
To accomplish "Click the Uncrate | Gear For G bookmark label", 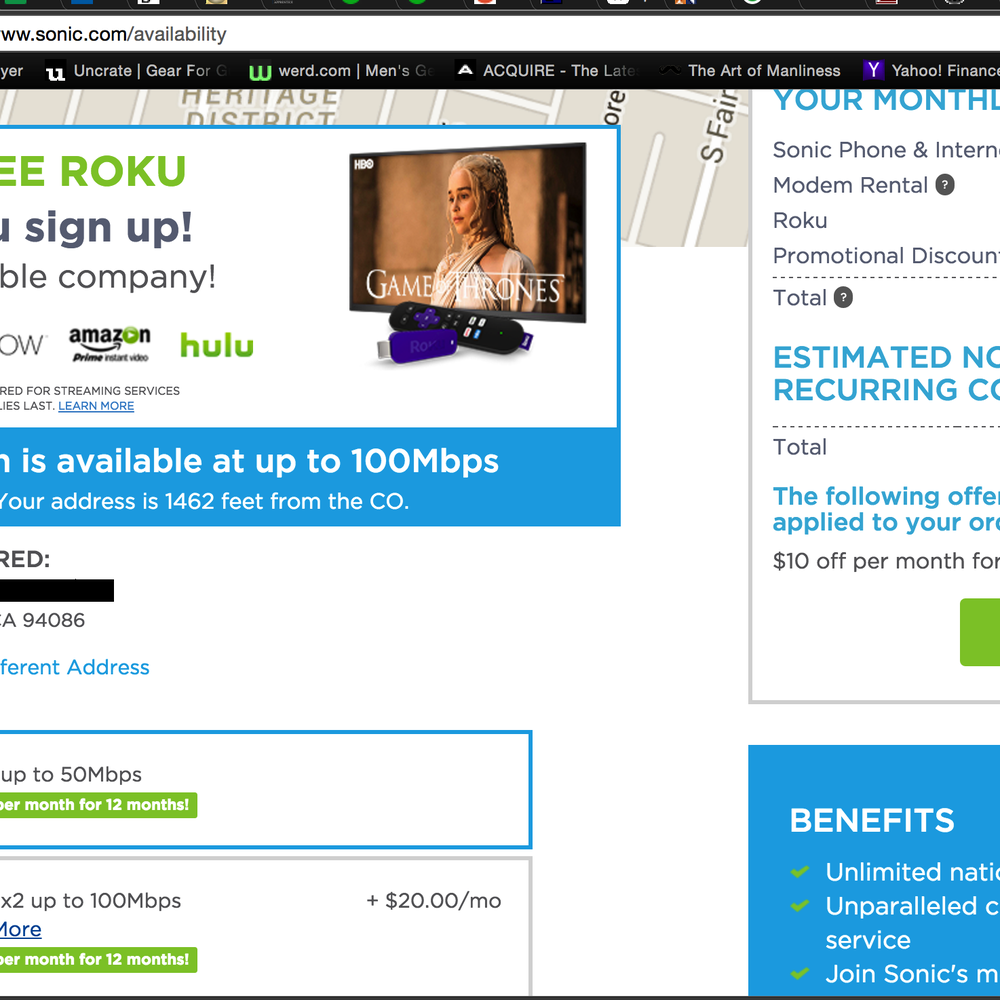I will (151, 71).
